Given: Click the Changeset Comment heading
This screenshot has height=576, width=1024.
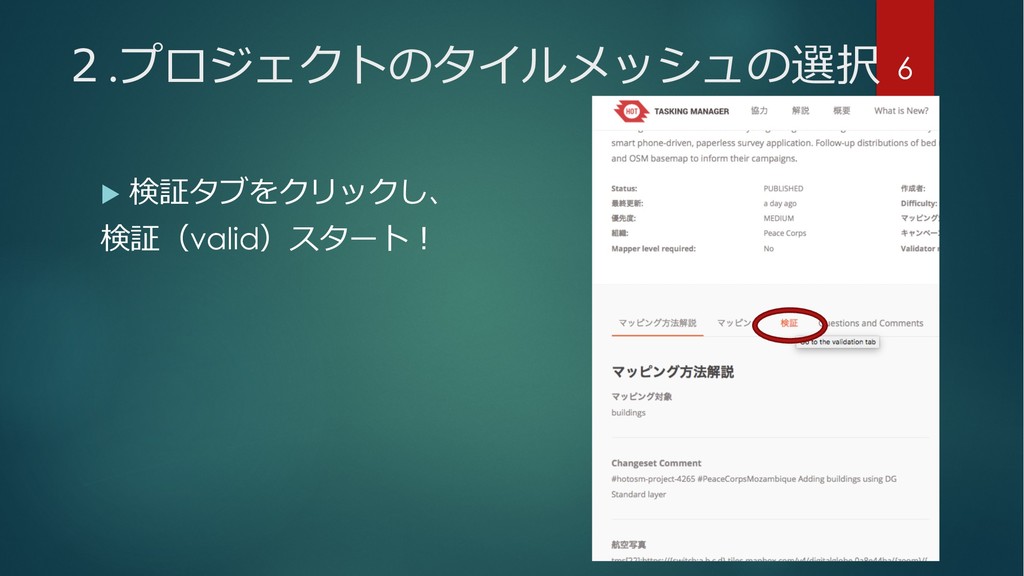Looking at the screenshot, I should point(656,463).
